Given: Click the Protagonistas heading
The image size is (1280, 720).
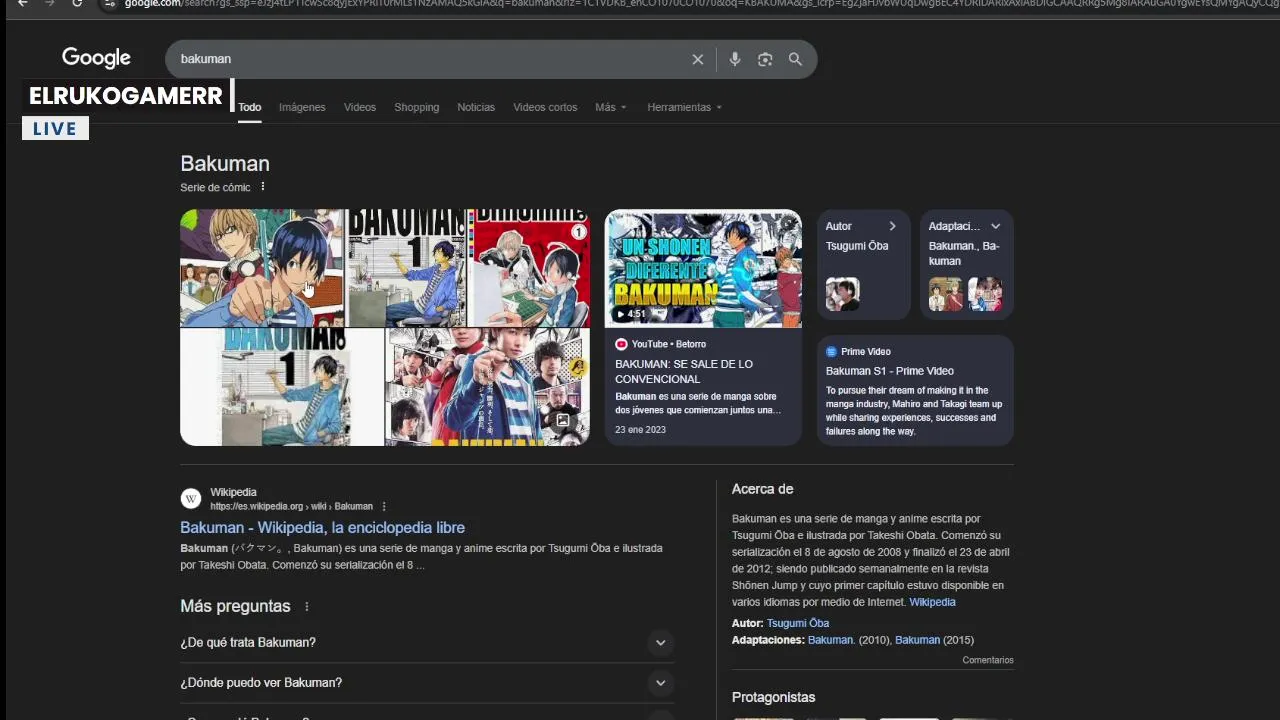Looking at the screenshot, I should point(773,697).
